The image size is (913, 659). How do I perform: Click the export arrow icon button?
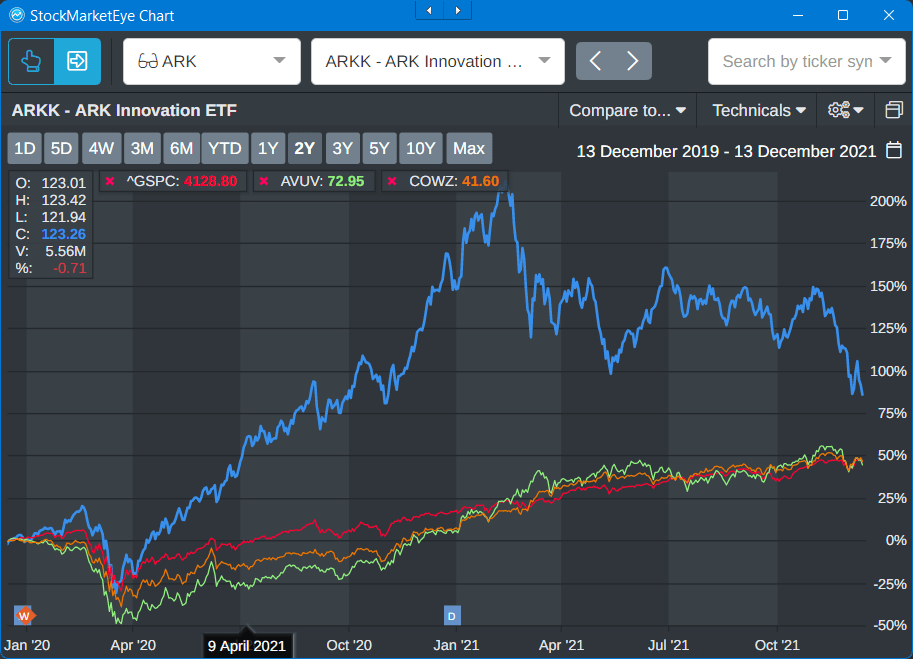(x=77, y=61)
